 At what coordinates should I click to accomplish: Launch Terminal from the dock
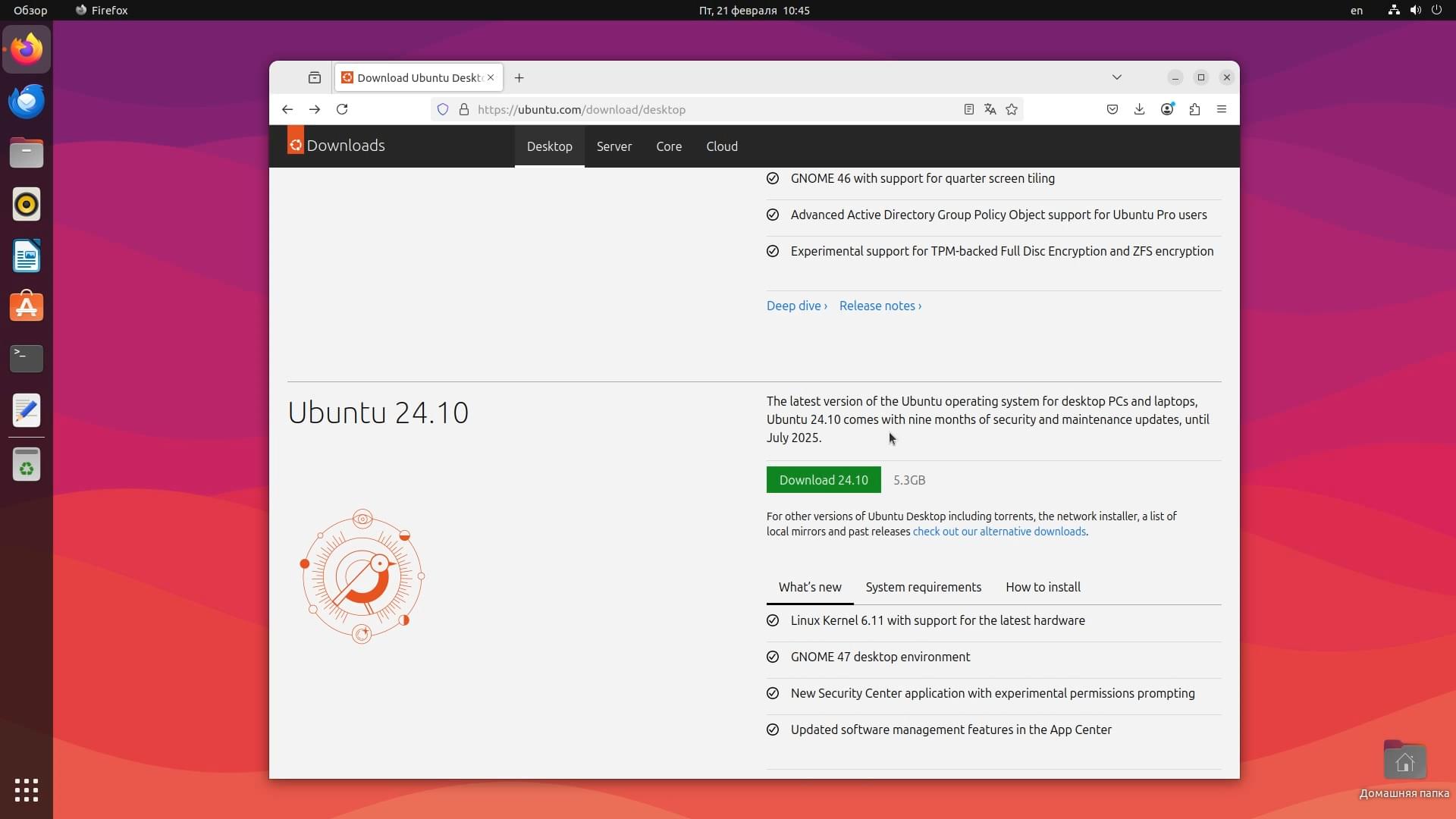27,359
